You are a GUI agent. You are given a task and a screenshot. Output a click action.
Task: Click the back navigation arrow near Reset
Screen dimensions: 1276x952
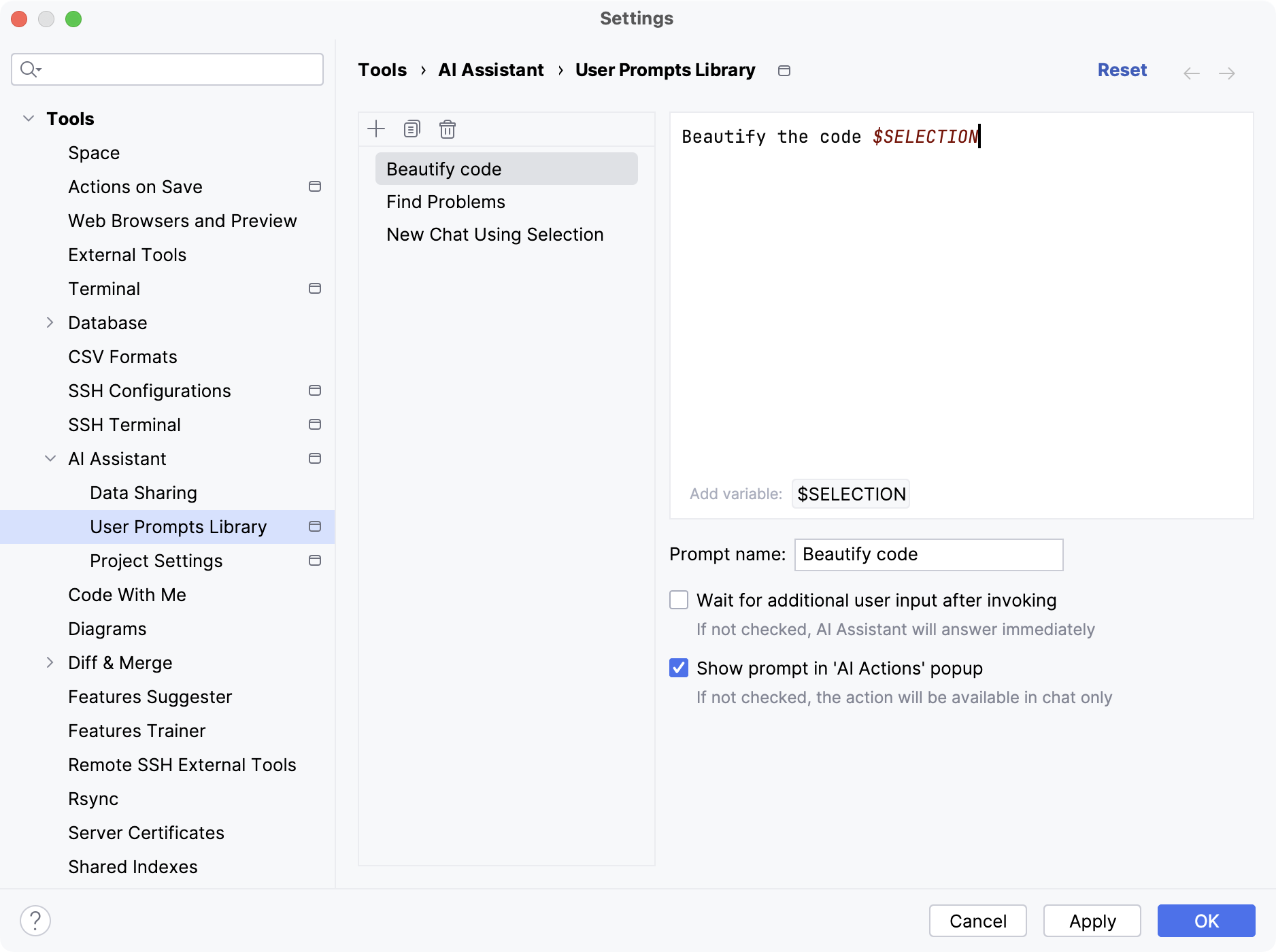click(x=1191, y=73)
